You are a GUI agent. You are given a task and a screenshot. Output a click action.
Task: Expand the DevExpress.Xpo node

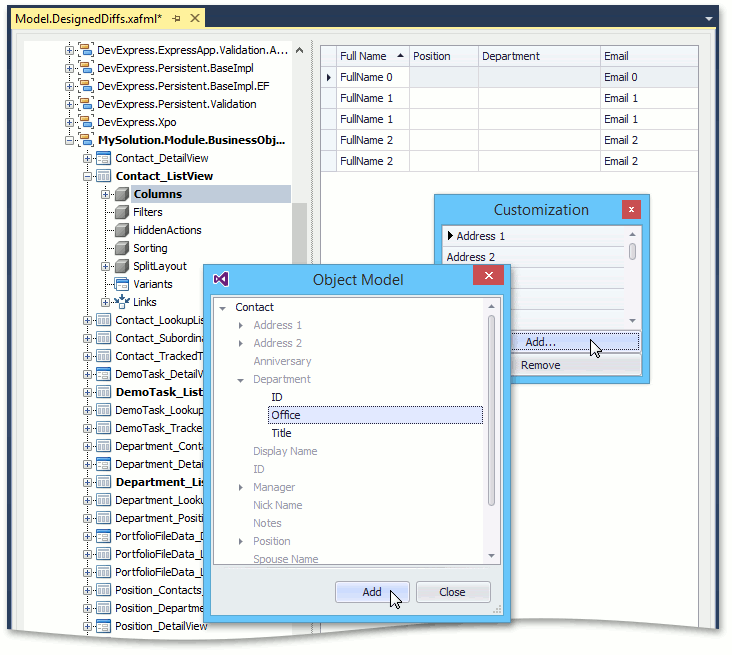click(x=69, y=122)
